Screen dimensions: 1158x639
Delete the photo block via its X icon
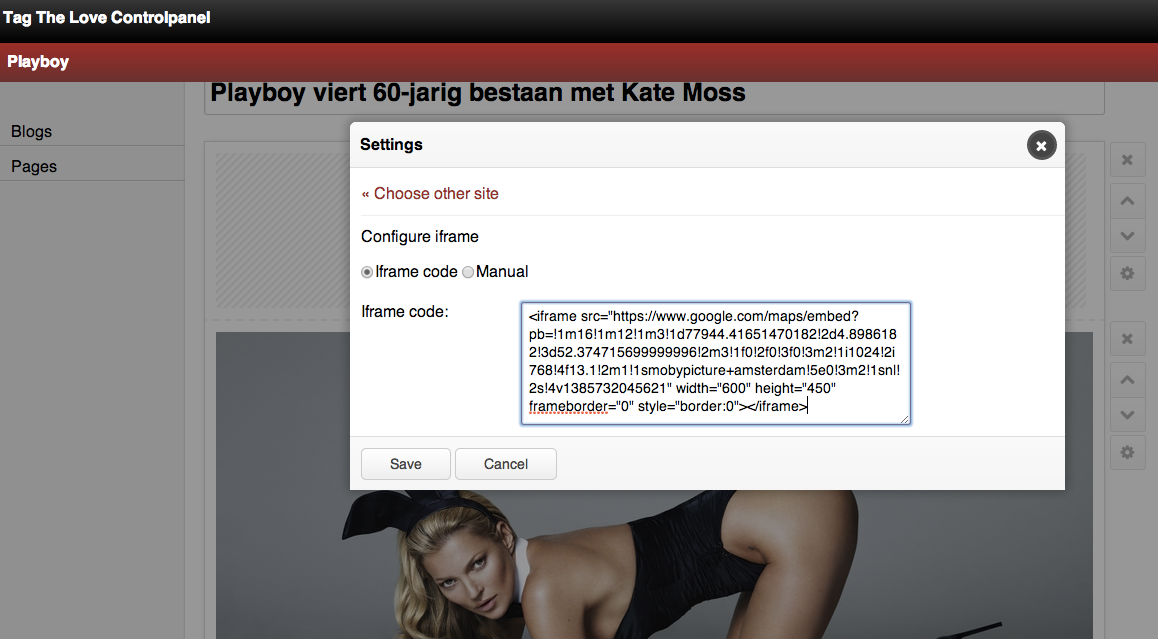point(1127,340)
